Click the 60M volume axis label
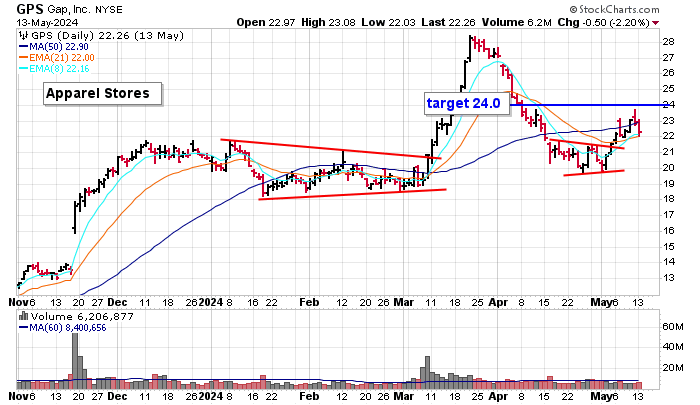Image resolution: width=700 pixels, height=405 pixels. pyautogui.click(x=673, y=327)
